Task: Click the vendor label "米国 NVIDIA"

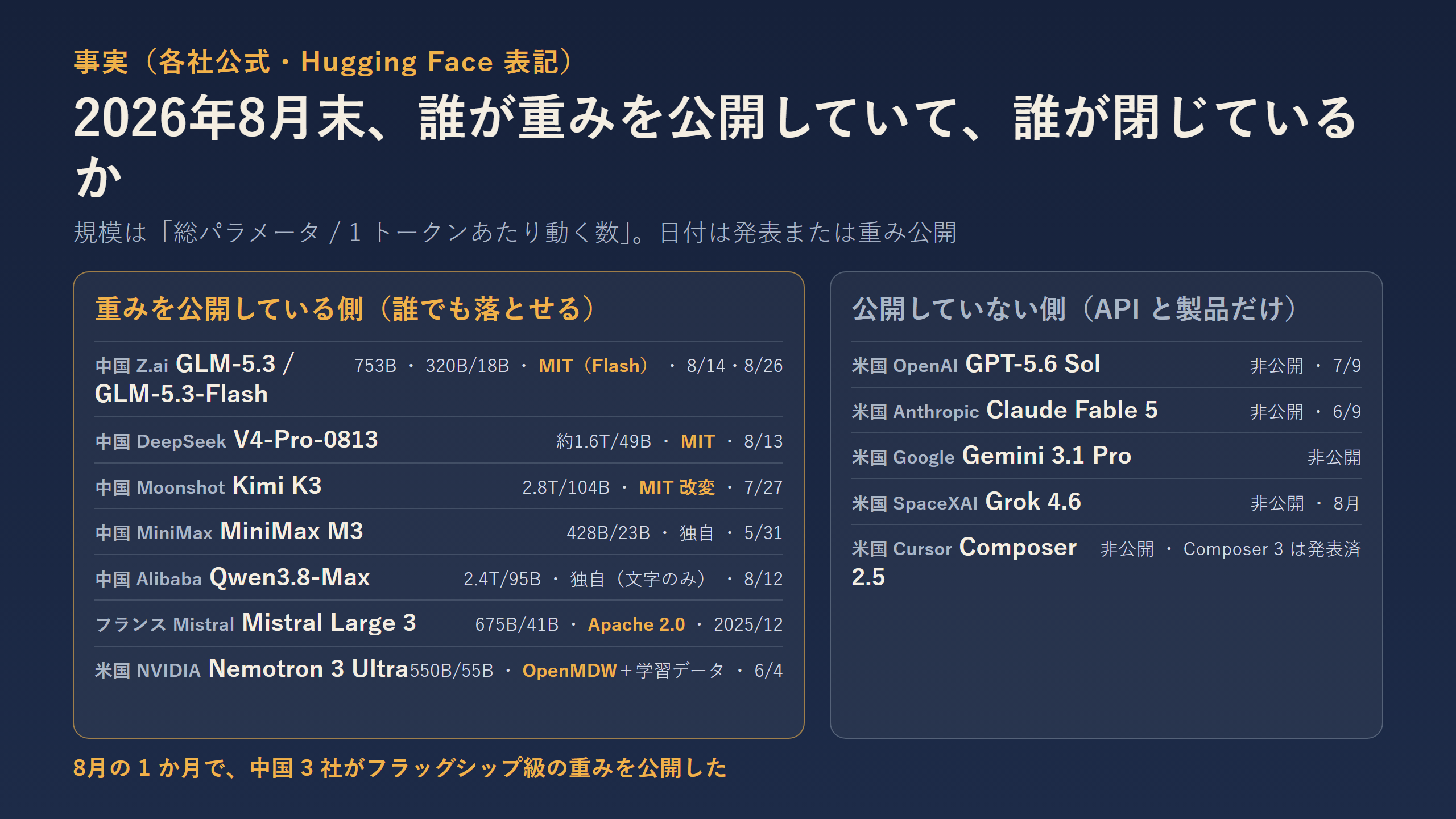Action: click(x=148, y=671)
